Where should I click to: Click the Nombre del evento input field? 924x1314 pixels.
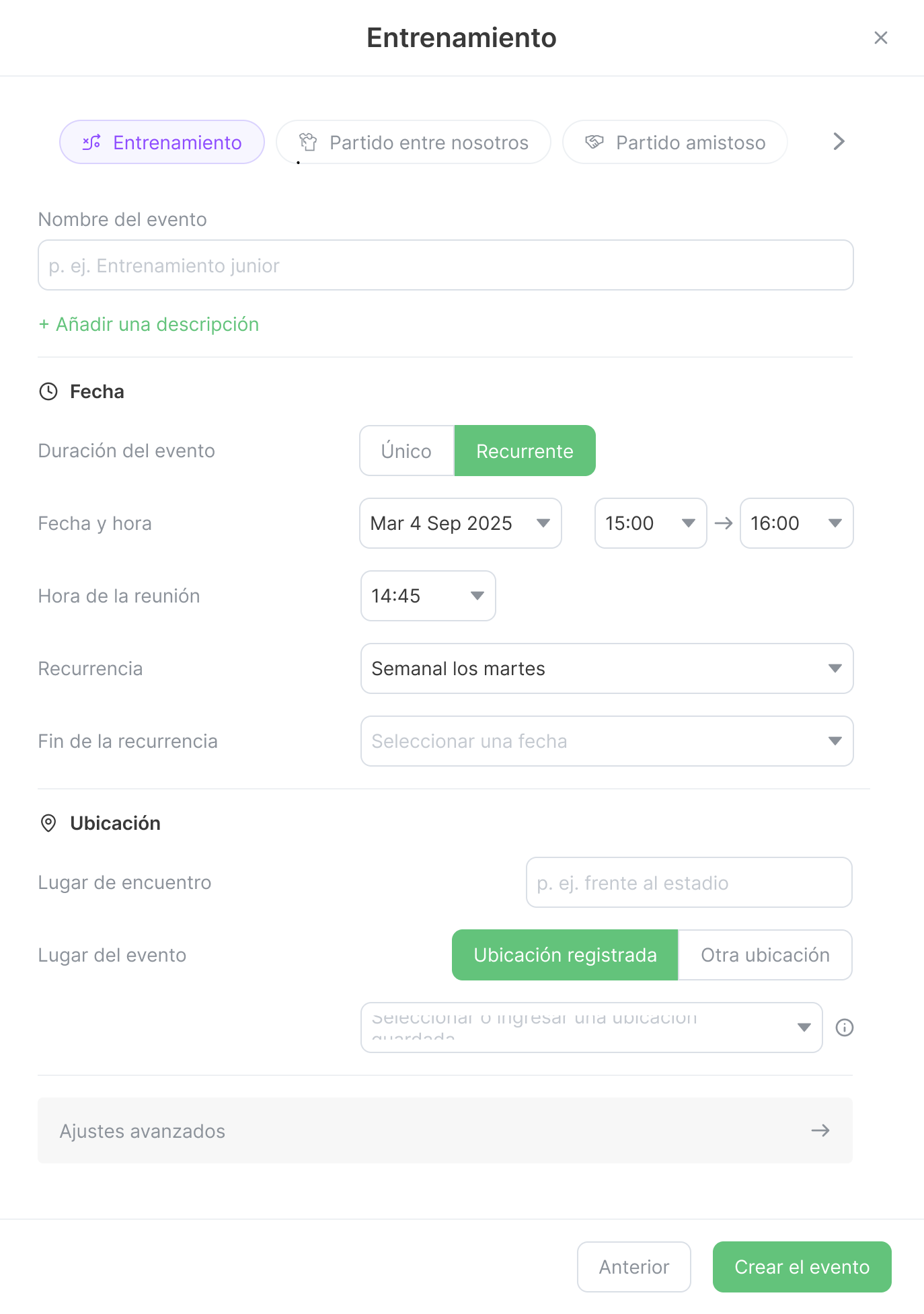click(445, 265)
